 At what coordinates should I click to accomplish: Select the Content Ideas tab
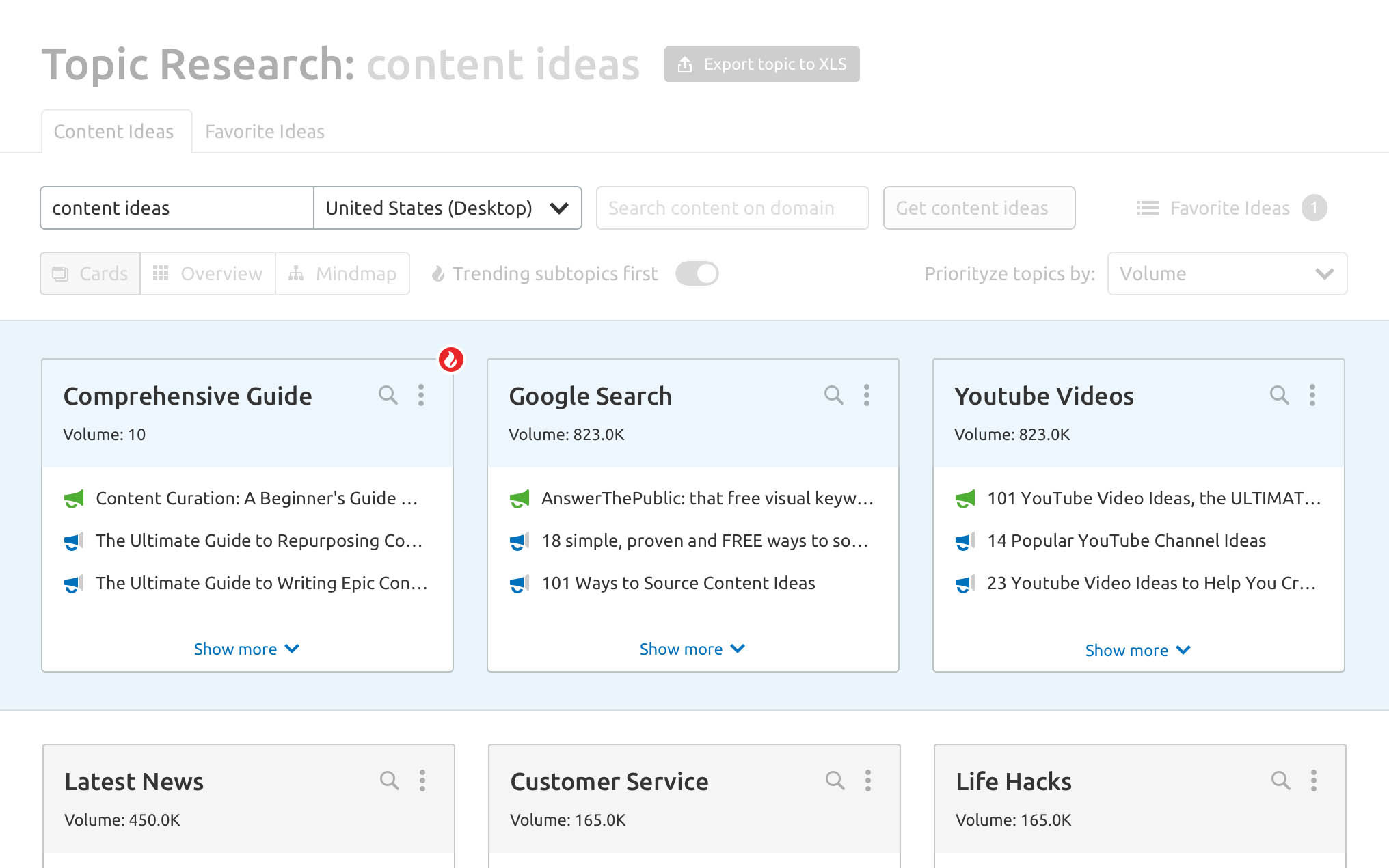point(114,131)
